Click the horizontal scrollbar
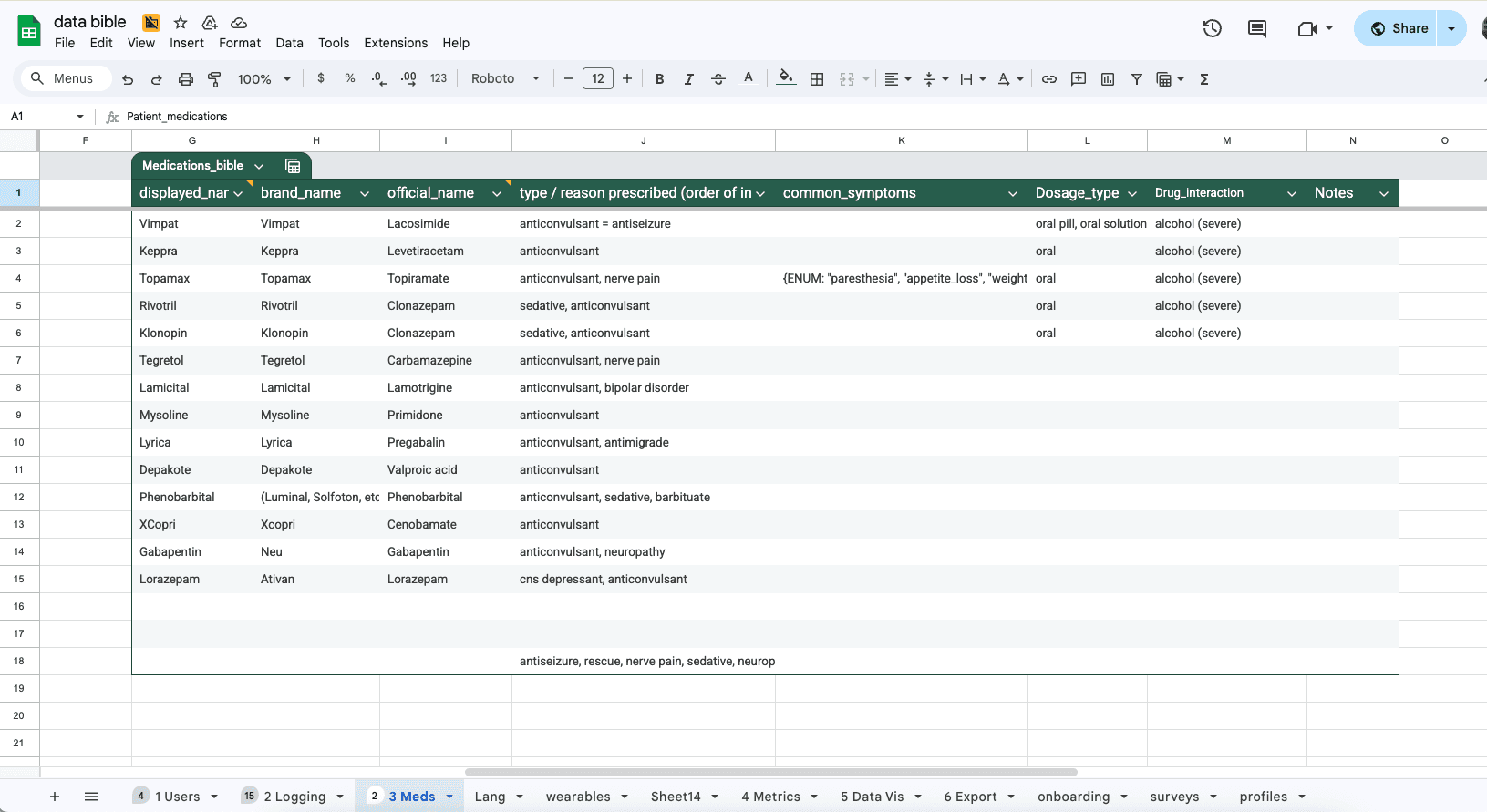The image size is (1487, 812). [x=771, y=772]
